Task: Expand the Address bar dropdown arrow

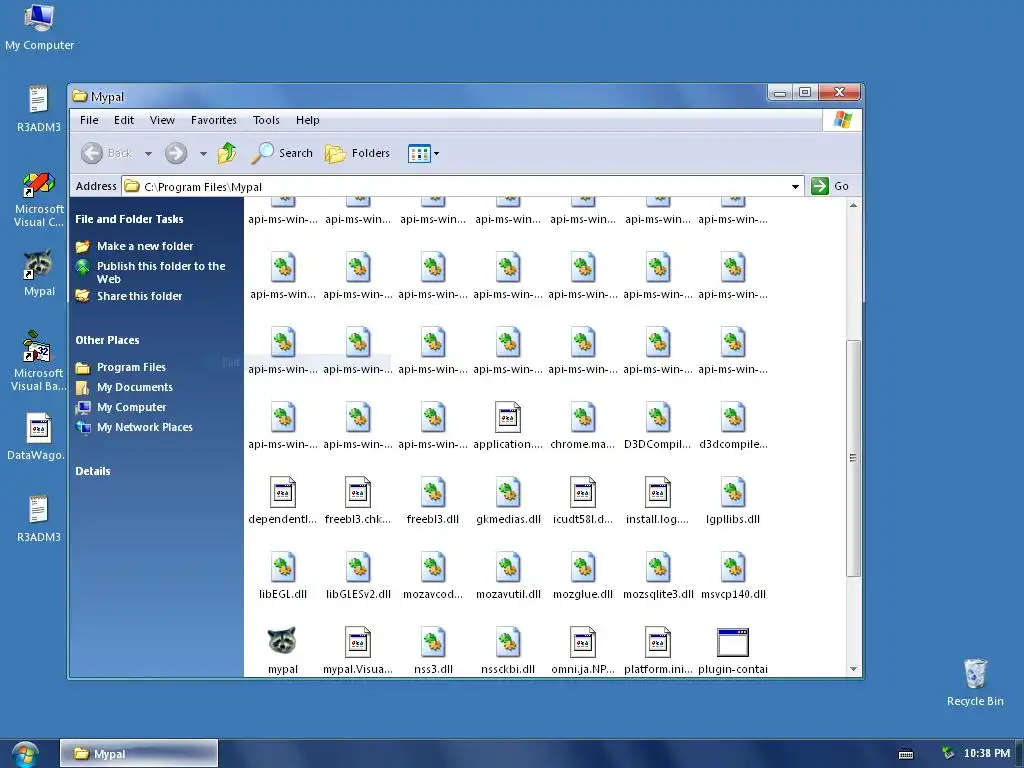Action: (795, 187)
